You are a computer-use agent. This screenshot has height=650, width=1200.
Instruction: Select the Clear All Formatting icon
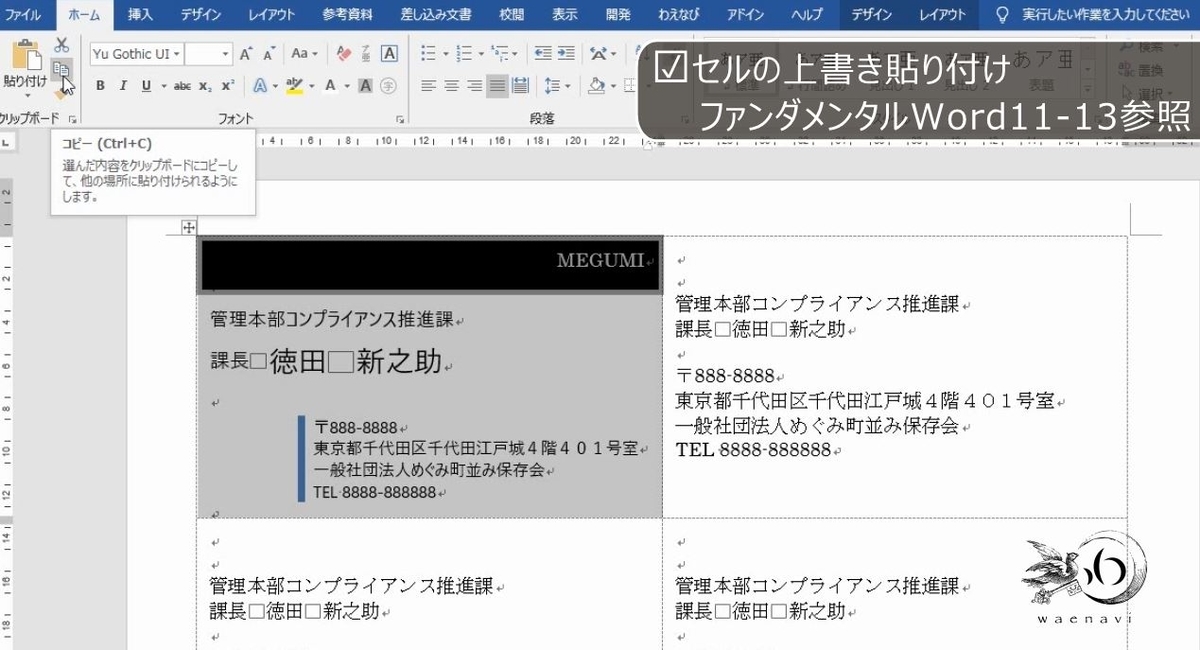(344, 53)
